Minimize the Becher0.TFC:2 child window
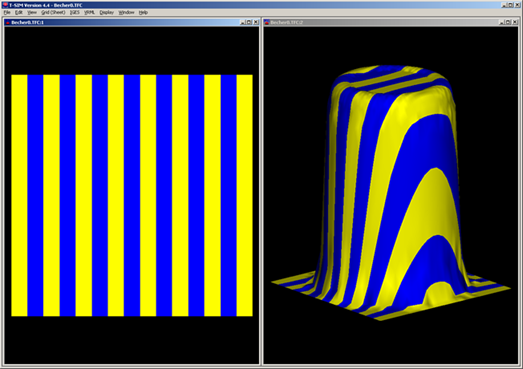This screenshot has height=369, width=523. [501, 22]
